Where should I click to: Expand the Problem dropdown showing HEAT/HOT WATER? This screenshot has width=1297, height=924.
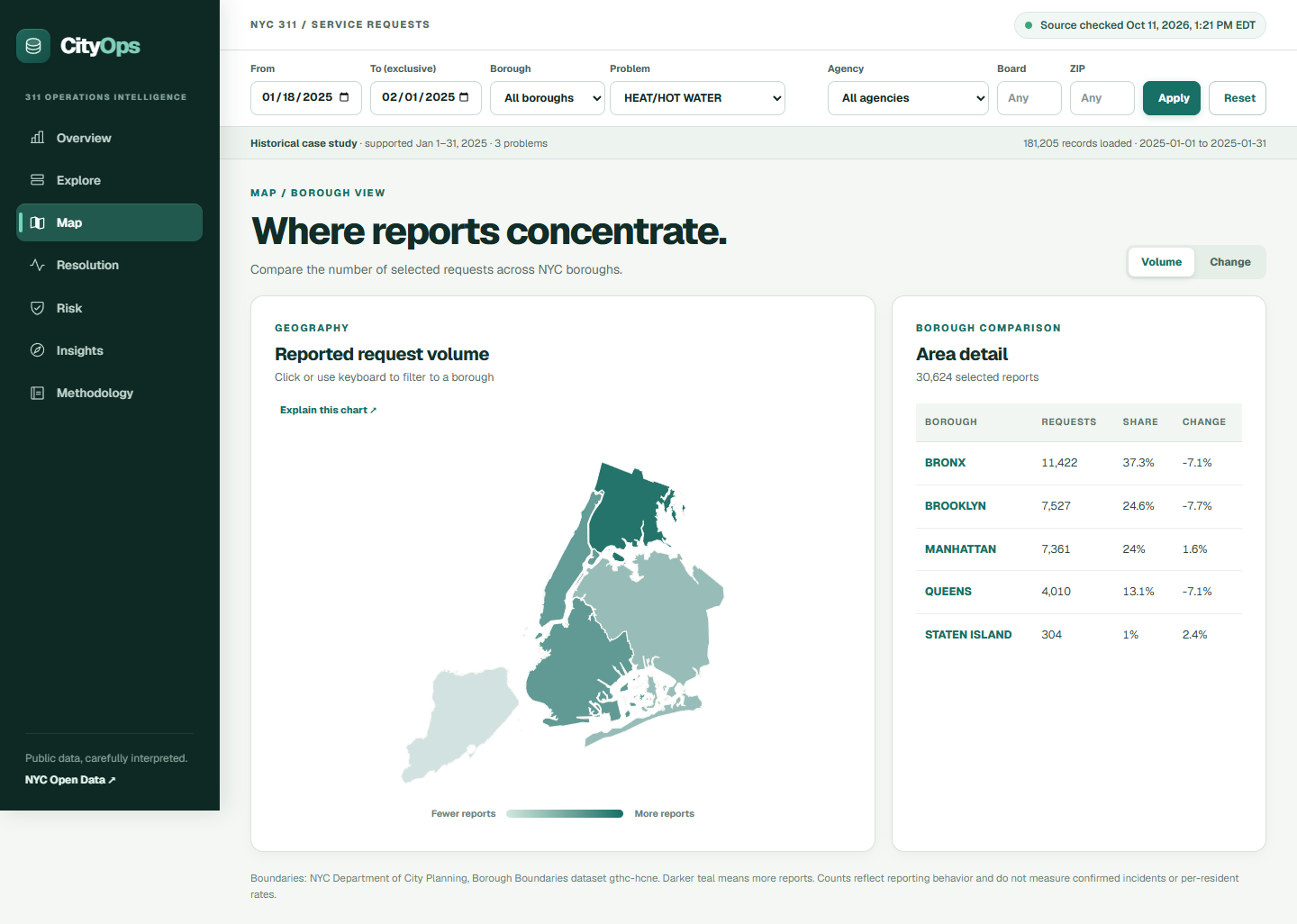(x=697, y=98)
